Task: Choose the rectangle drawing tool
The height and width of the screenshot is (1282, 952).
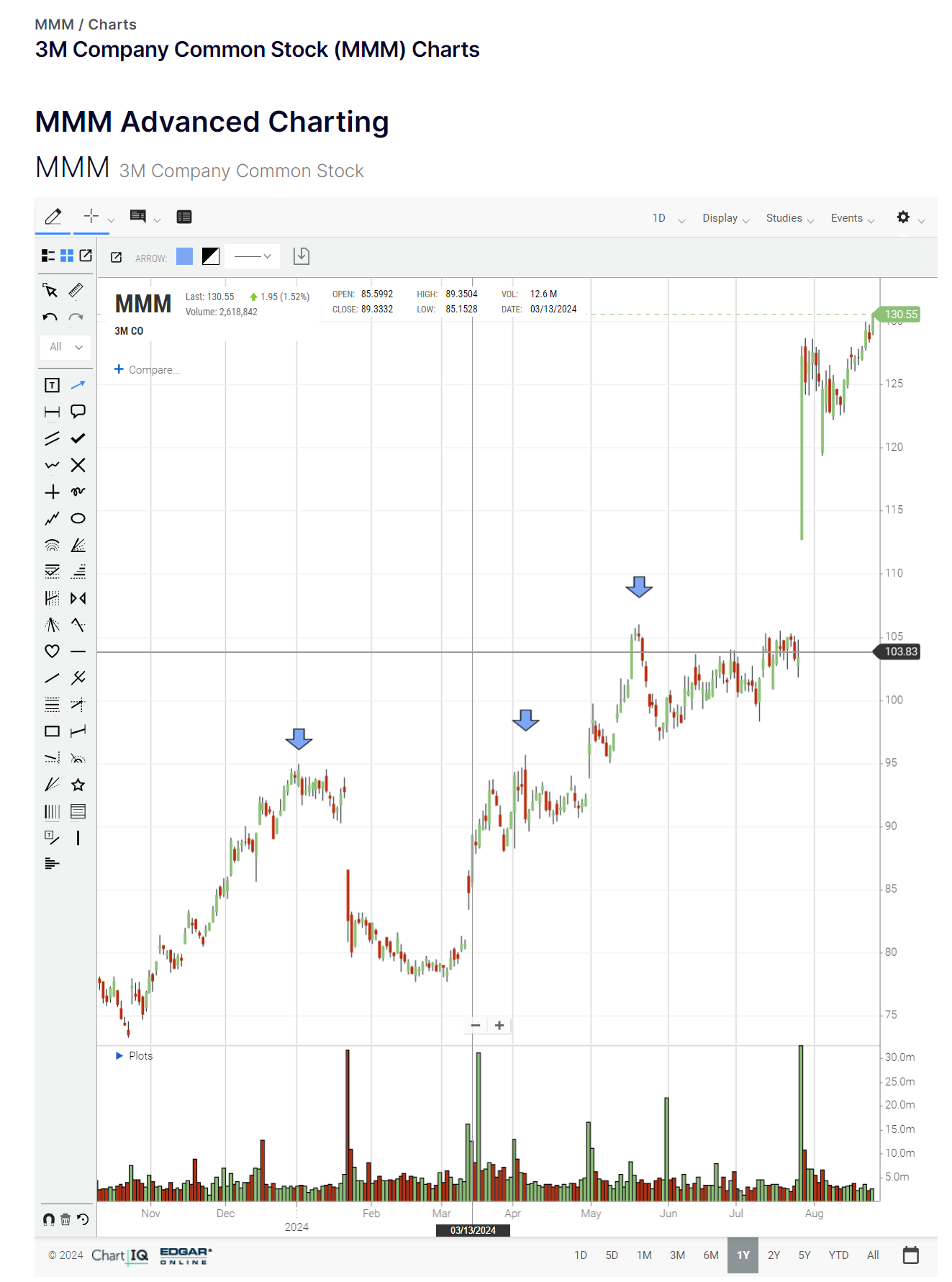Action: pos(52,731)
